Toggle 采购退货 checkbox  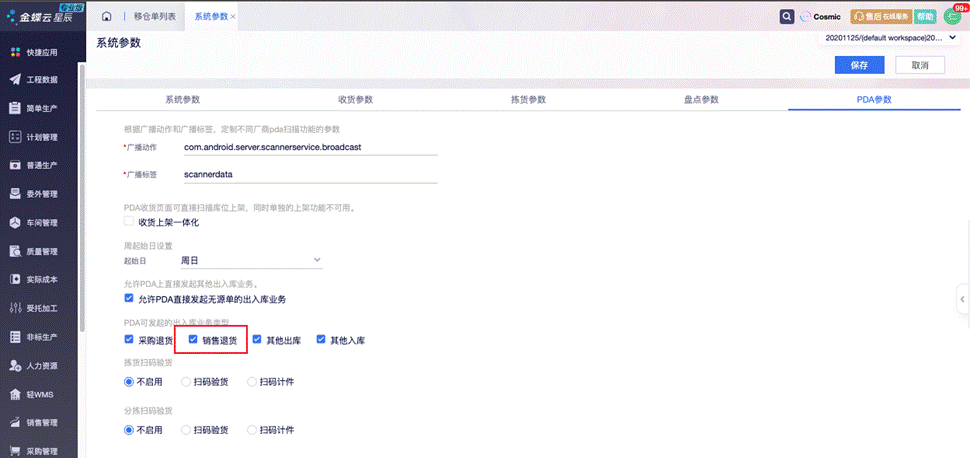[x=129, y=339]
